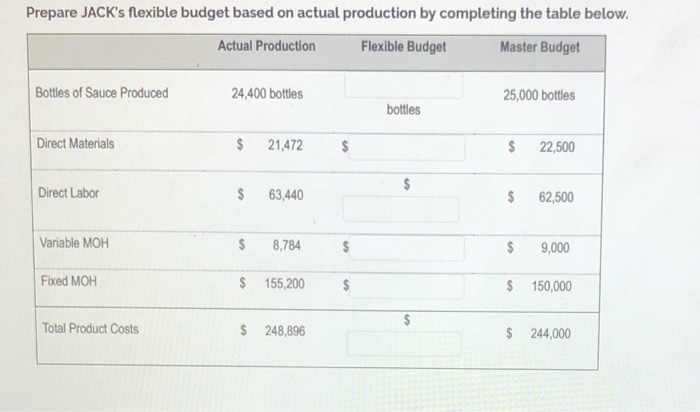Click the 25,000 bottles master budget value

[541, 96]
